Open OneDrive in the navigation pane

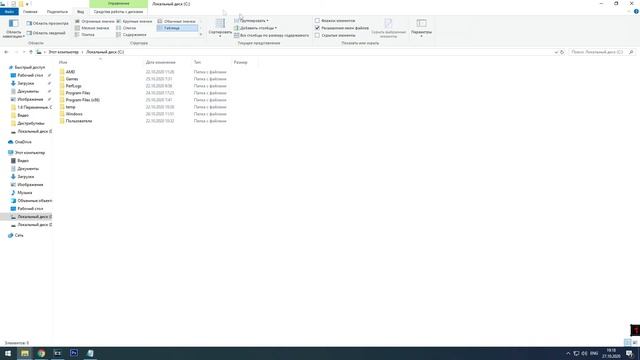23,142
